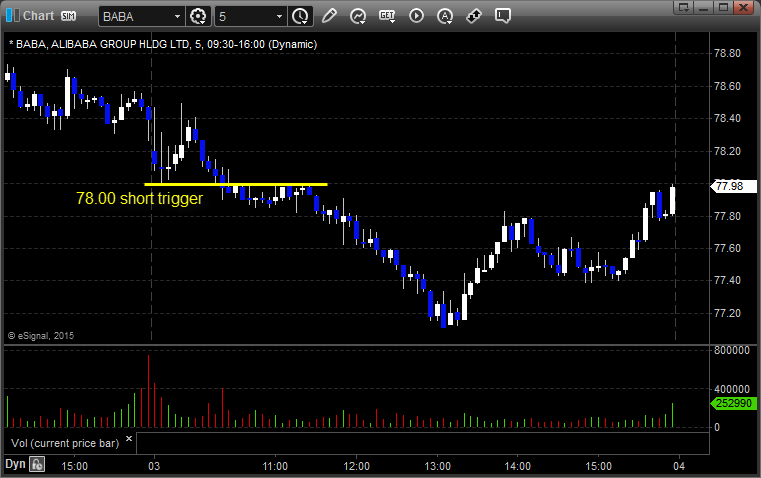Image resolution: width=761 pixels, height=478 pixels.
Task: Click the Chart window title text
Action: [x=38, y=16]
